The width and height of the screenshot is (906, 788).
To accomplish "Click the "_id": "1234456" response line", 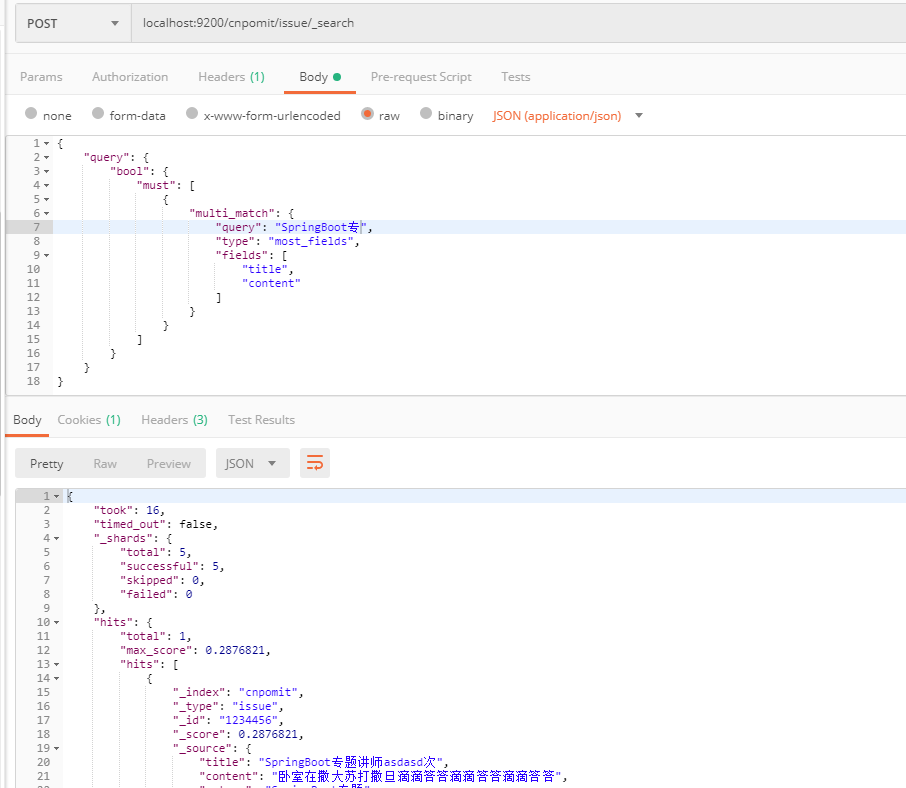I will (x=228, y=720).
